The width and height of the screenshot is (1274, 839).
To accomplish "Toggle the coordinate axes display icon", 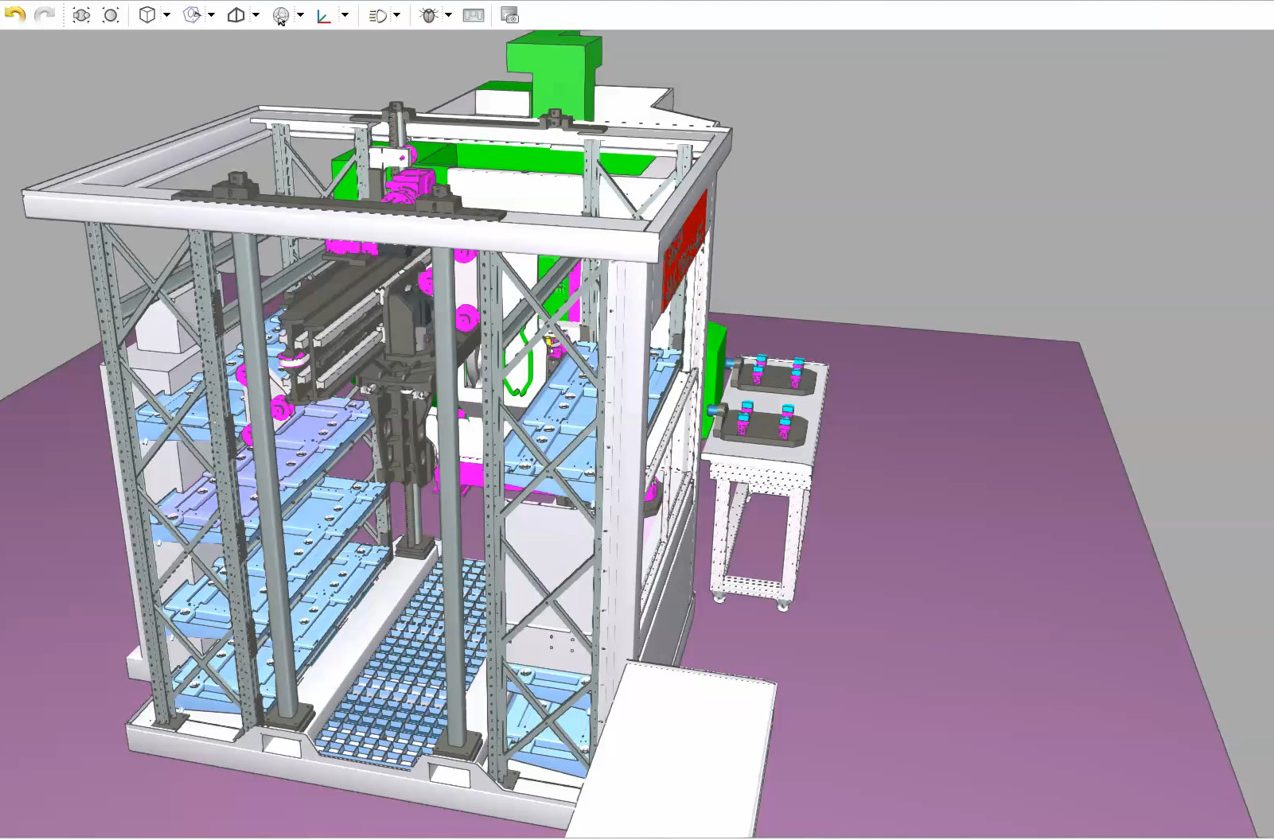I will (x=324, y=15).
